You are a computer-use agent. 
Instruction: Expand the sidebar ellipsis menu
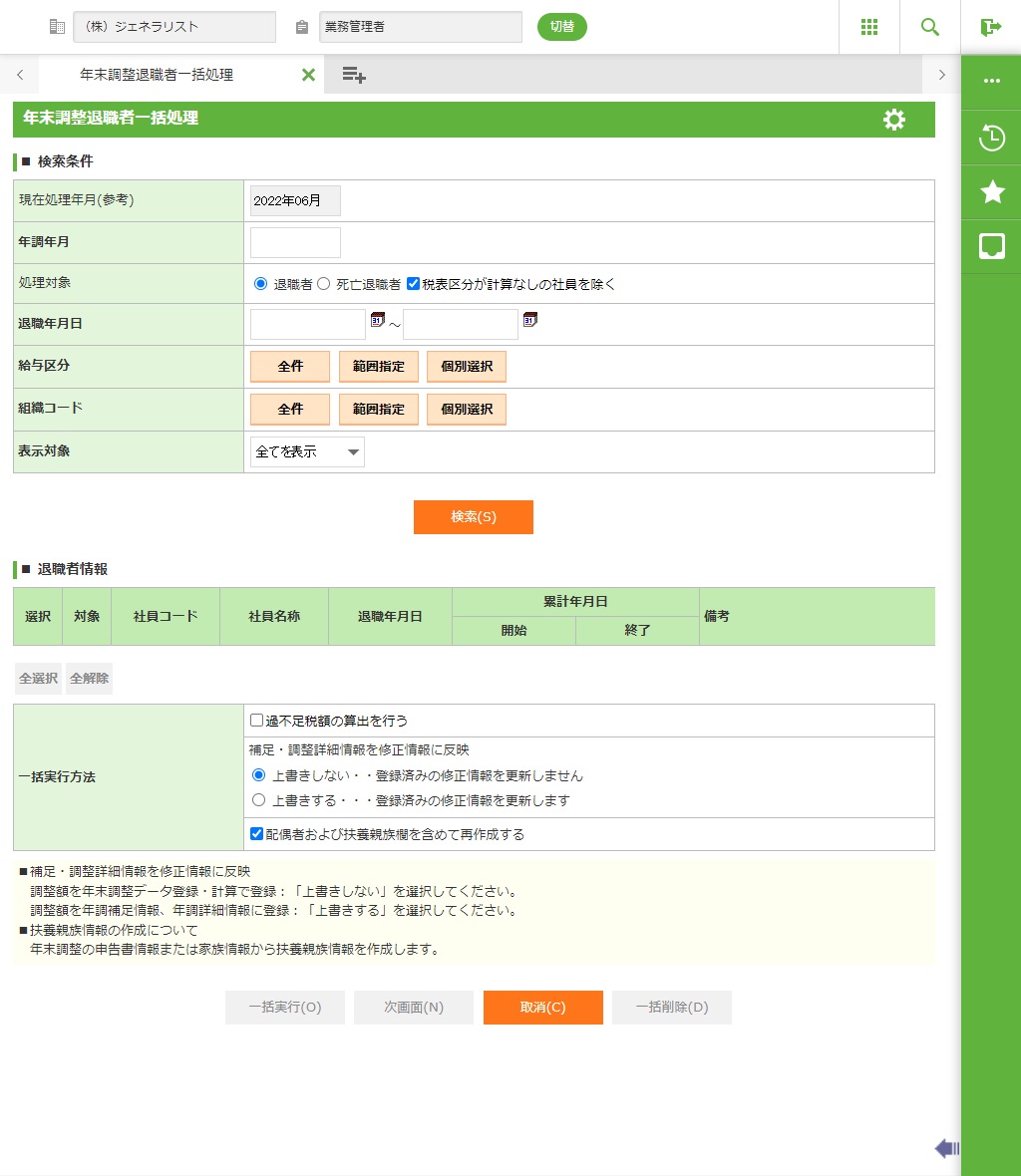pos(991,82)
